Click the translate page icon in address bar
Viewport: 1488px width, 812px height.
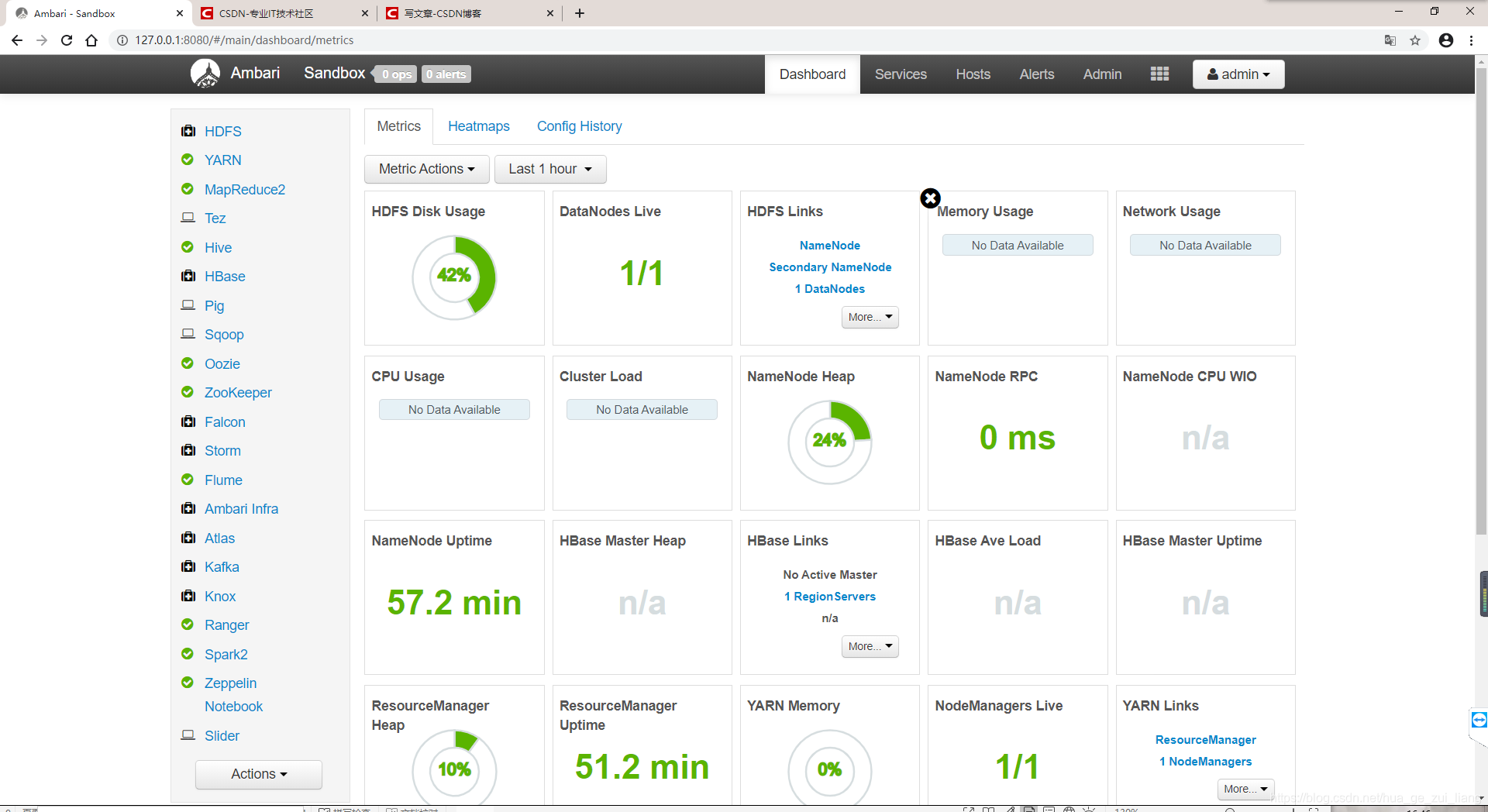1390,40
